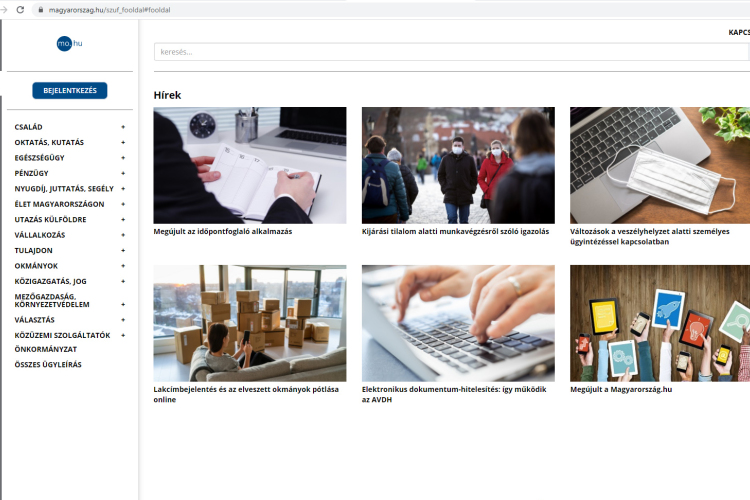Open 'Kijárási tilalom alatti munkavégzésről' article link

click(x=455, y=231)
